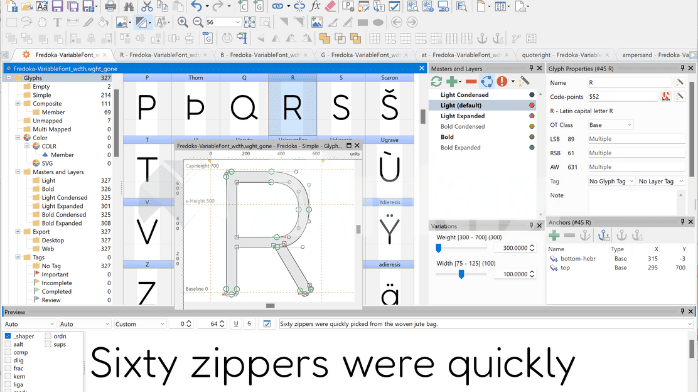Click the Print icon in toolbar
Viewport: 698px width, 392px height.
point(110,6)
